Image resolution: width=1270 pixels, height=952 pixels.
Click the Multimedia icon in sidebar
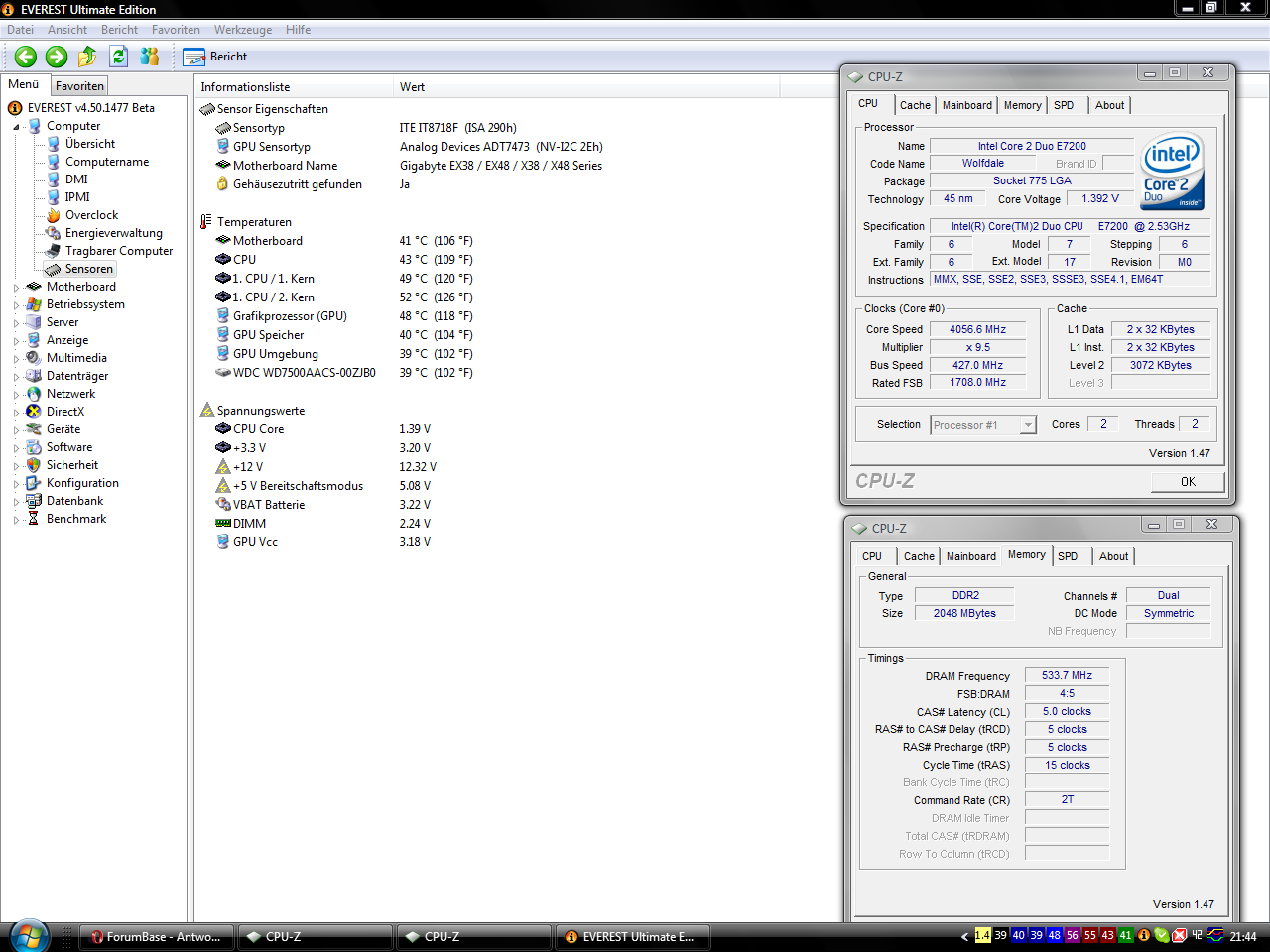point(34,358)
